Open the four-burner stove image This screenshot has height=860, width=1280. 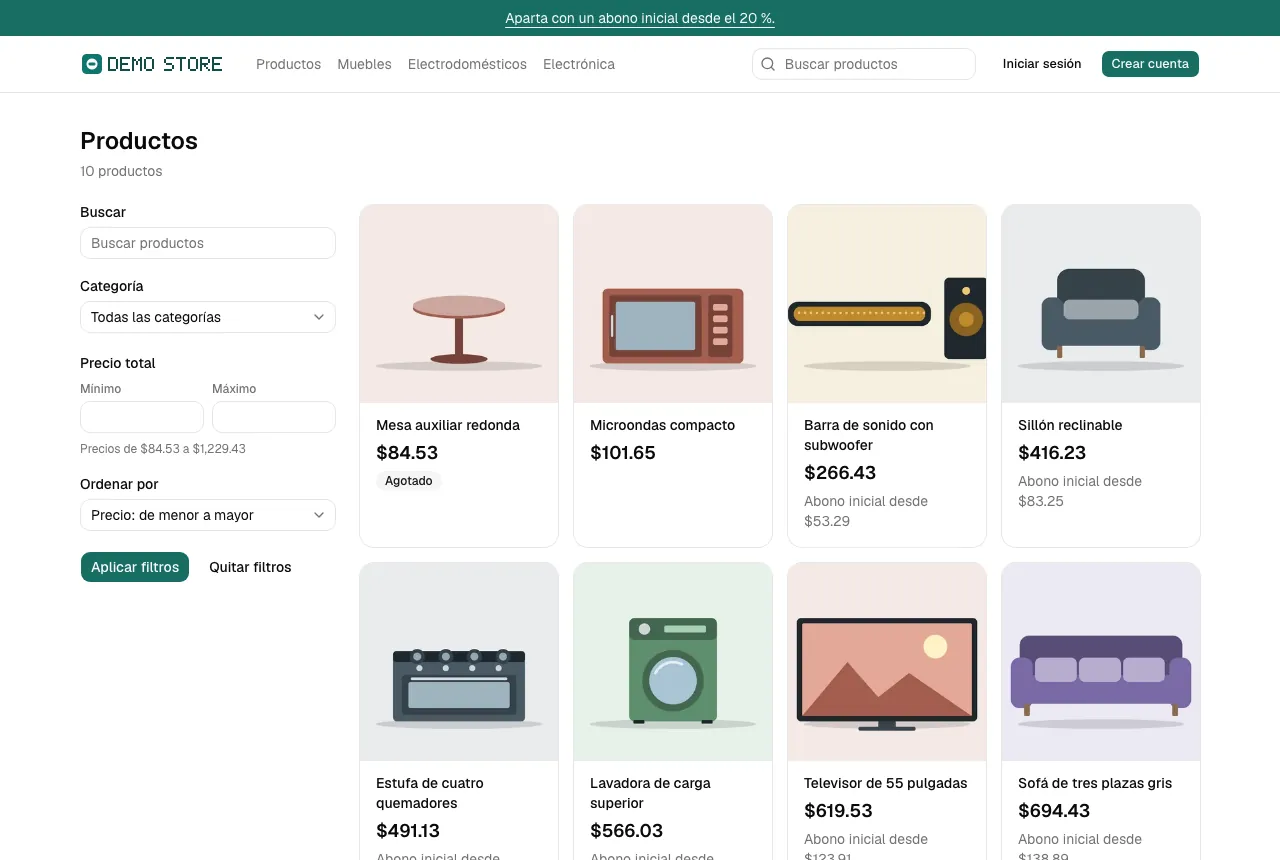459,662
